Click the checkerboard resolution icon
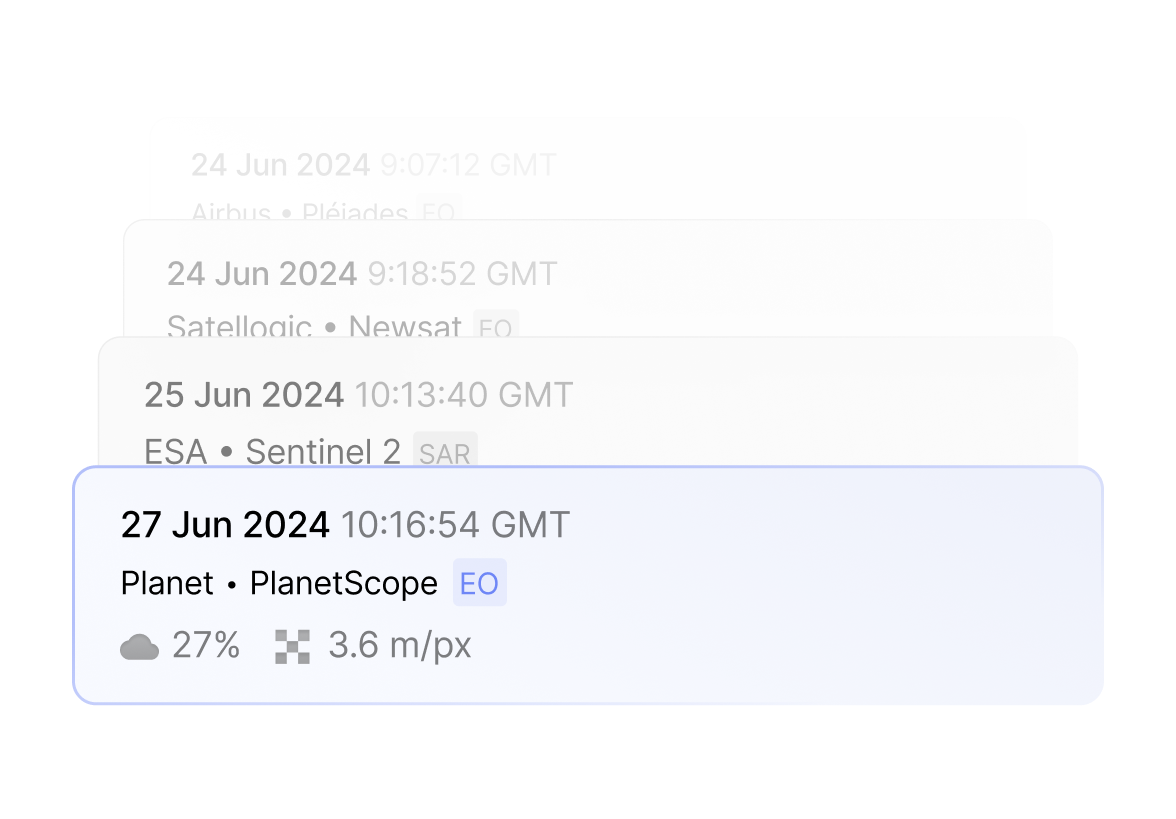This screenshot has height=819, width=1176. tap(292, 647)
